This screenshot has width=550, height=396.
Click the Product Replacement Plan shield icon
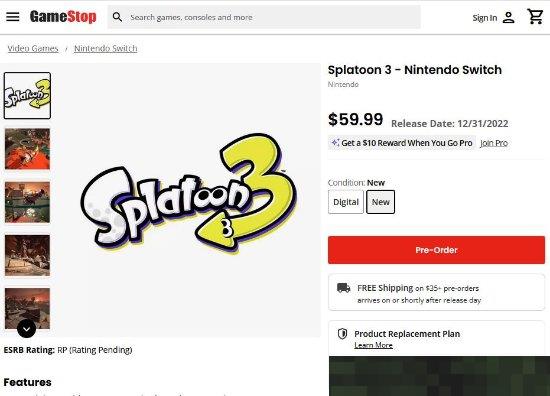pos(342,334)
